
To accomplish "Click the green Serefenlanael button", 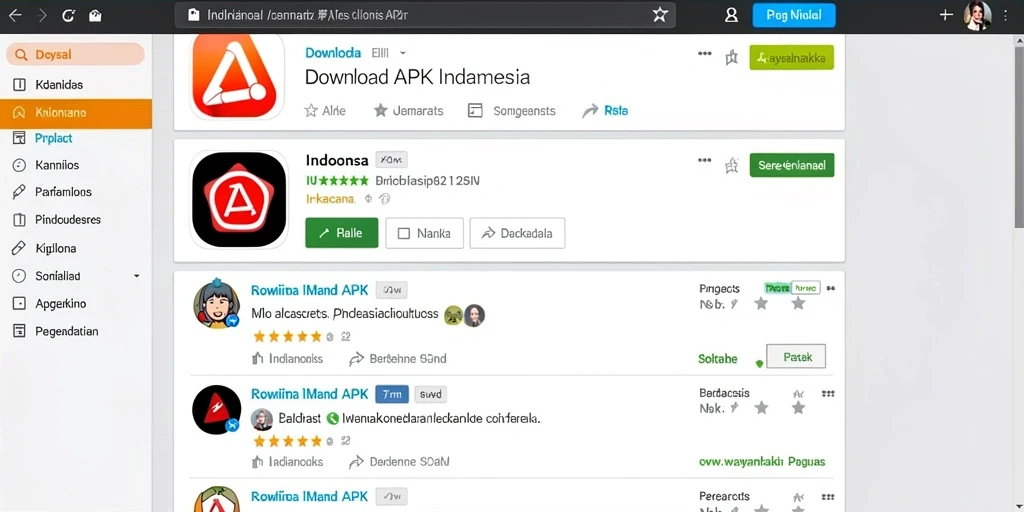I will (x=792, y=165).
